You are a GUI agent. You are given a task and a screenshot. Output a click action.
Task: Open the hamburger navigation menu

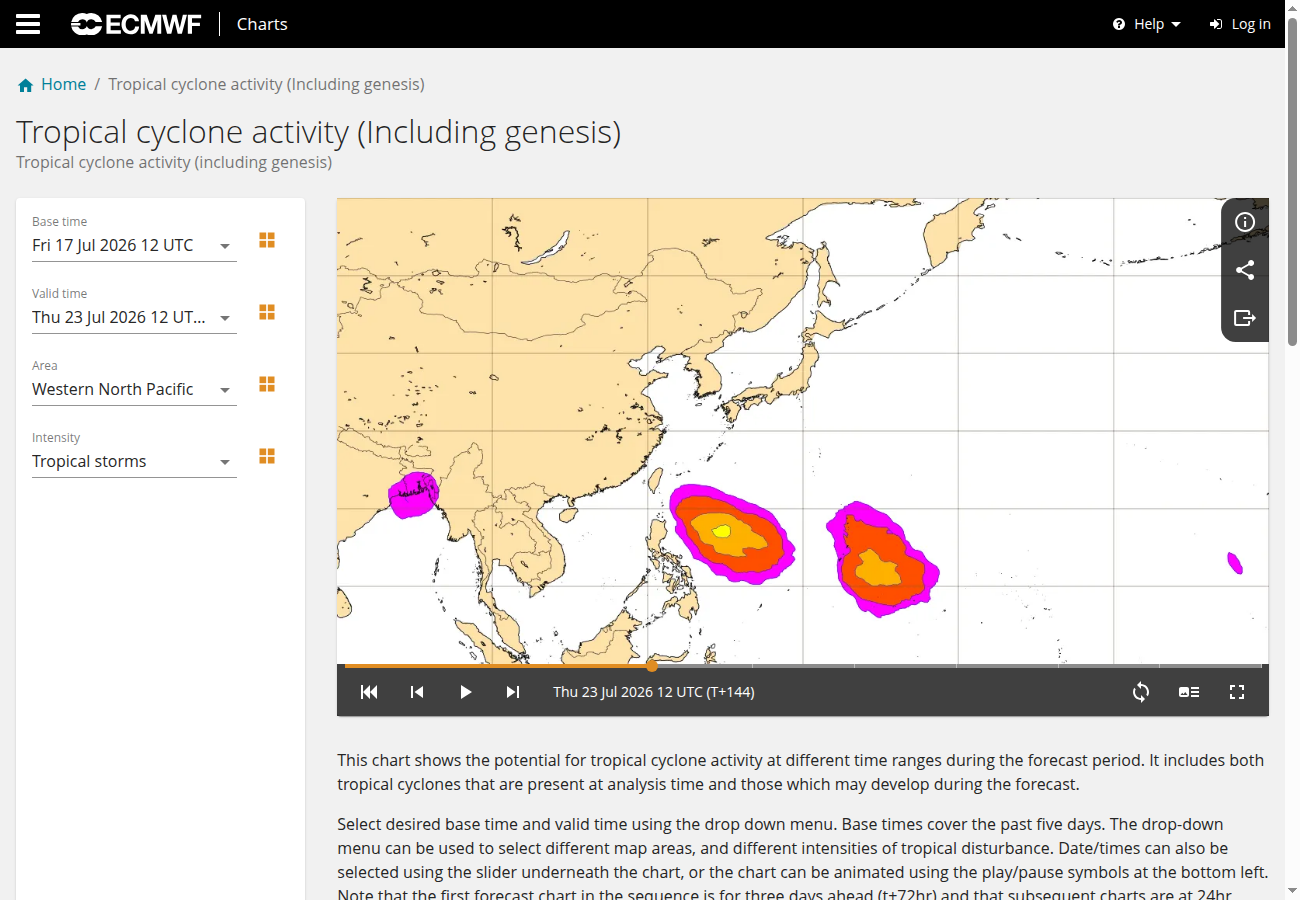point(28,24)
